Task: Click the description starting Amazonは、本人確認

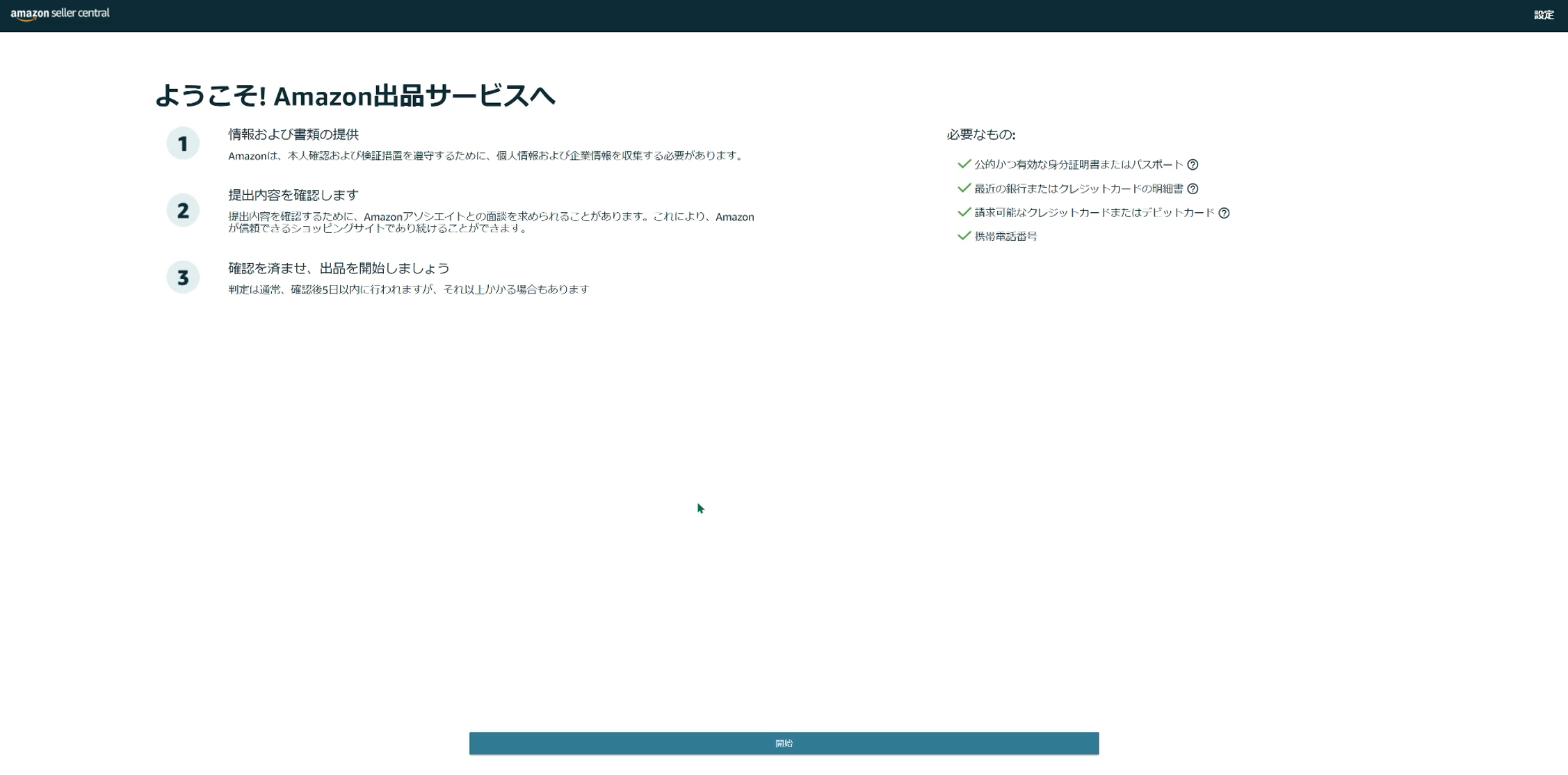Action: pos(486,156)
